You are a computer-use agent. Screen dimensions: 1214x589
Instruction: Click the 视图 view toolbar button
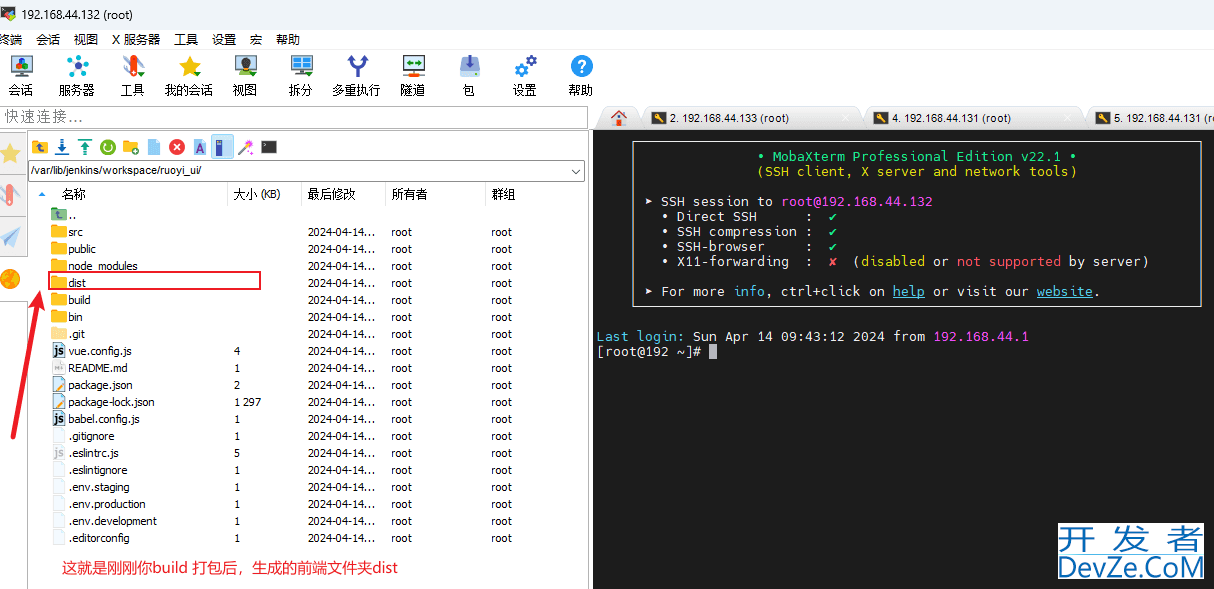245,76
